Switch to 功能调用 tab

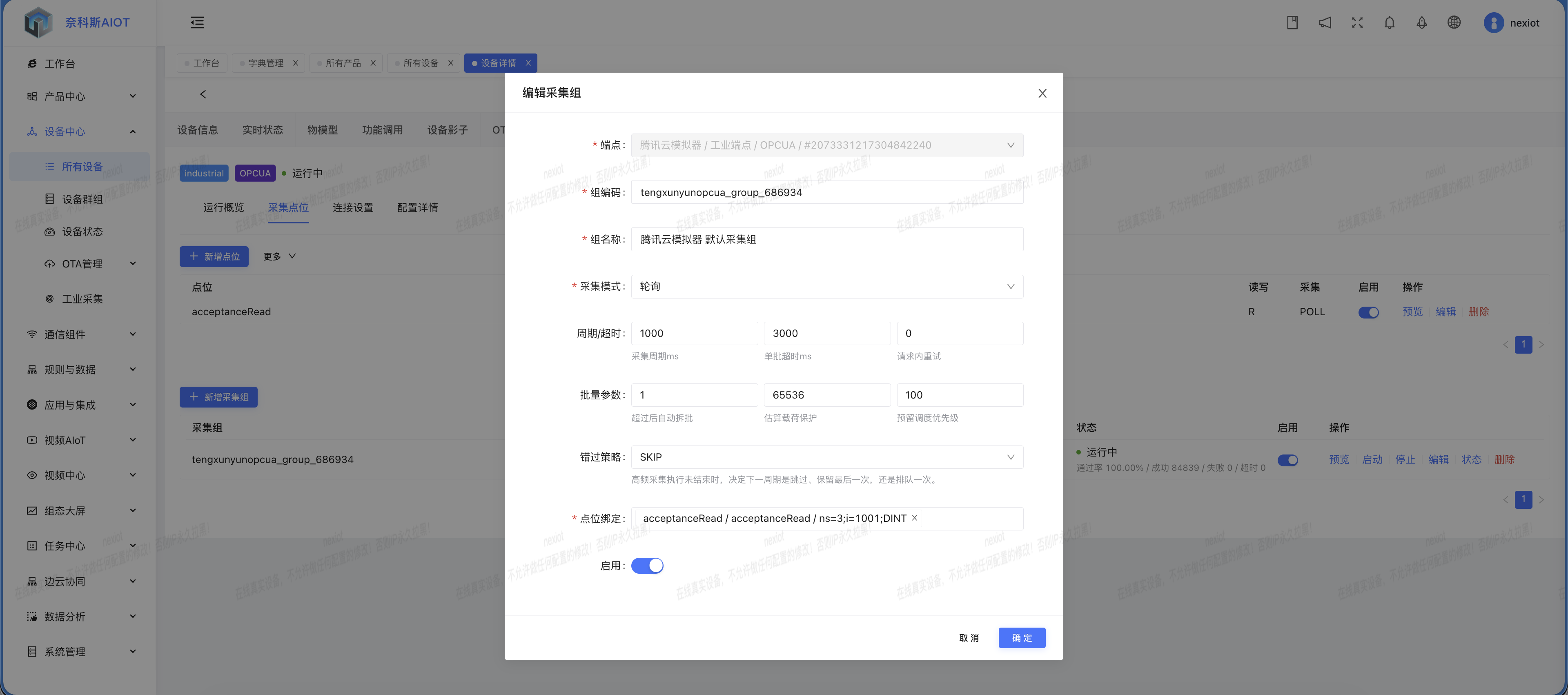click(x=382, y=130)
